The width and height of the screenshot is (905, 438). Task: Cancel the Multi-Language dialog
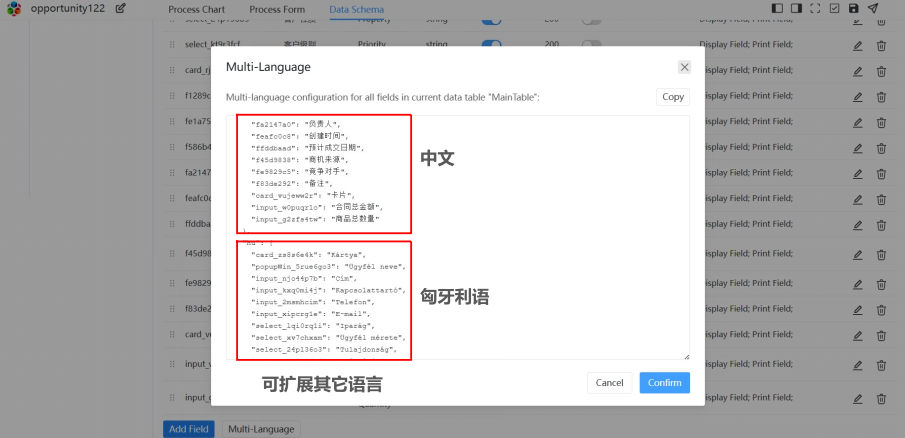609,383
